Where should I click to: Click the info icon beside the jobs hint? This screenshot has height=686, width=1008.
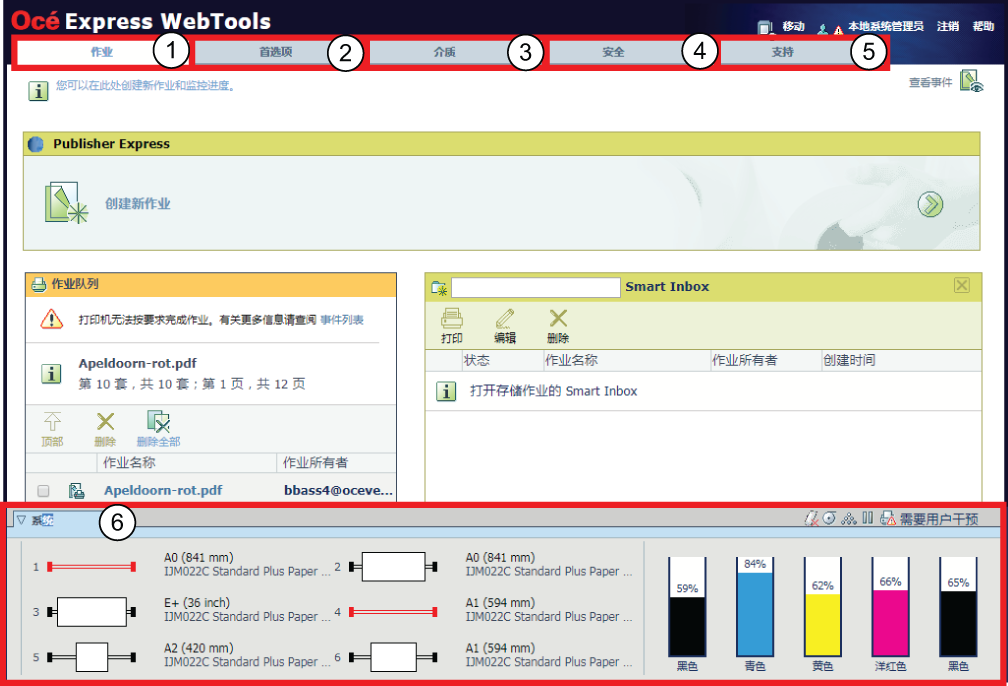[x=39, y=91]
